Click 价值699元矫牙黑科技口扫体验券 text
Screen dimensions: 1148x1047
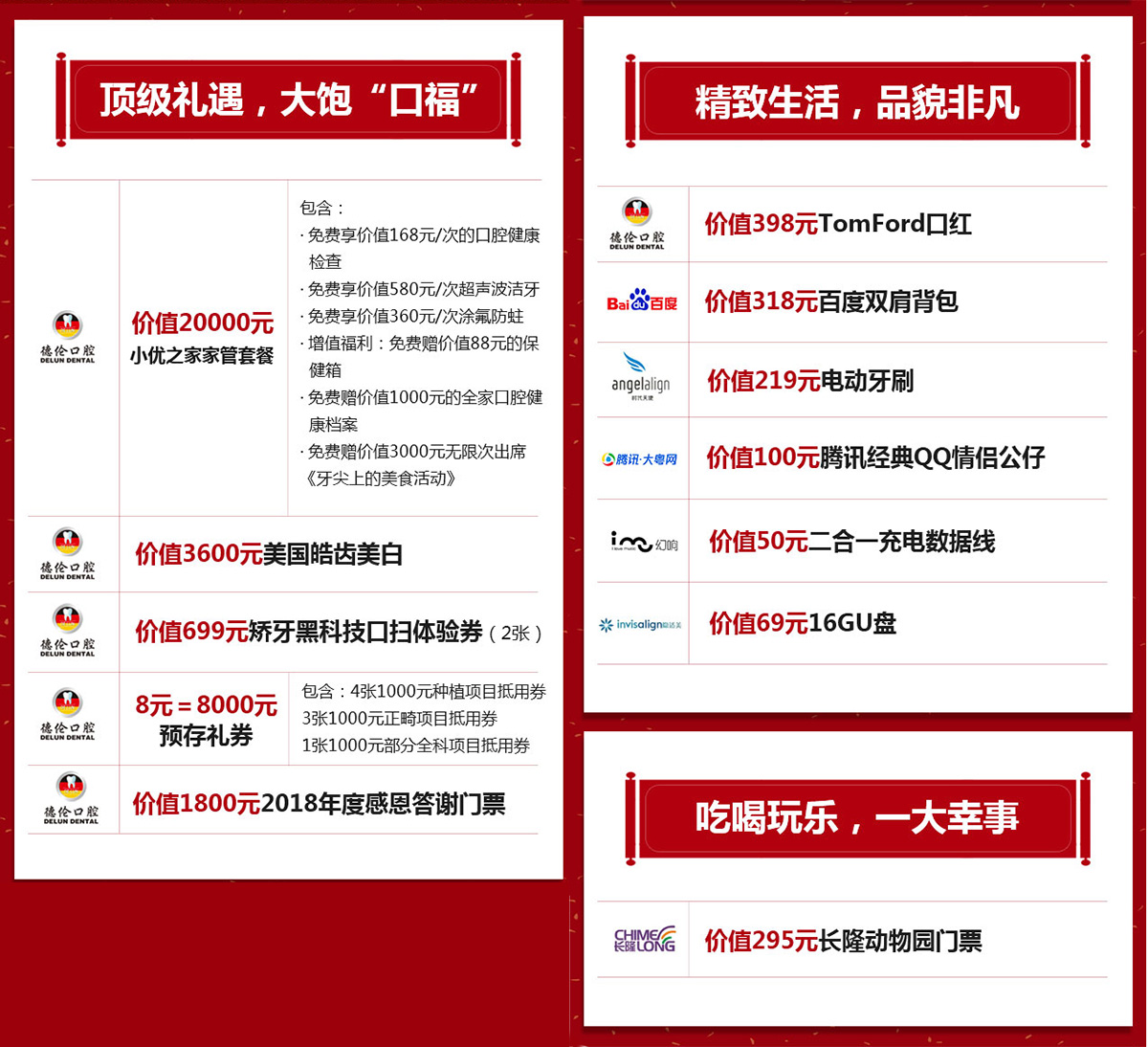(309, 632)
